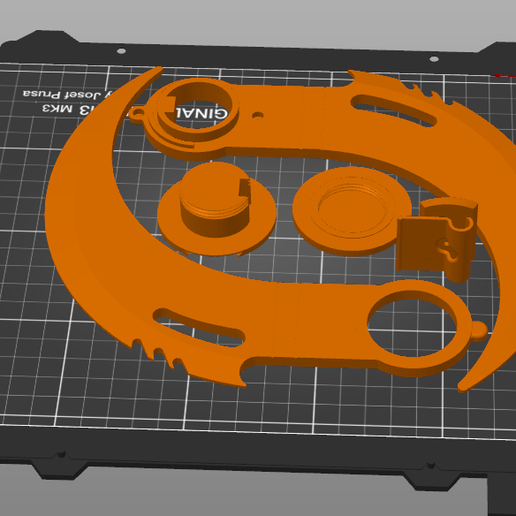Select the threaded plug model with flange

click(216, 209)
